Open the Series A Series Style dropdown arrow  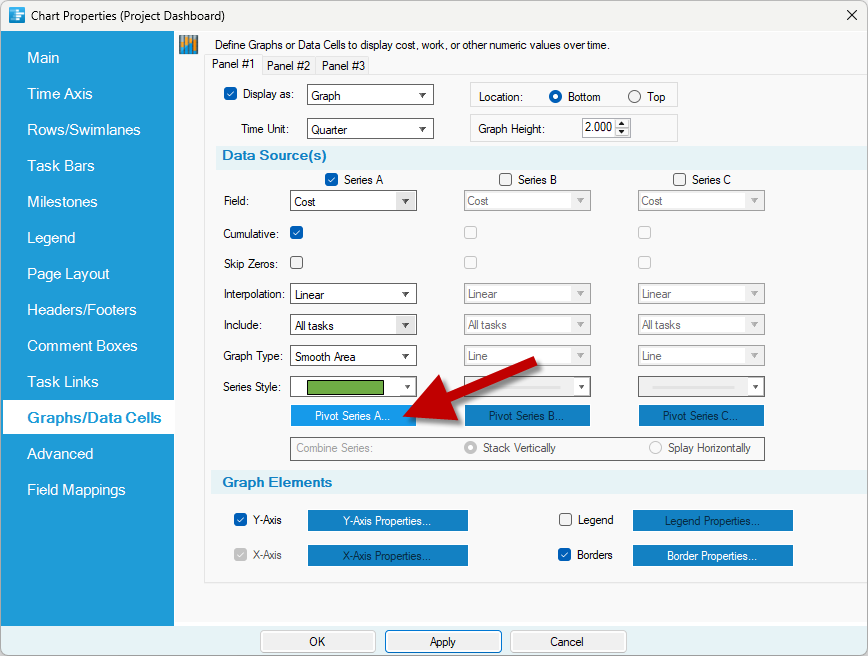[x=407, y=386]
